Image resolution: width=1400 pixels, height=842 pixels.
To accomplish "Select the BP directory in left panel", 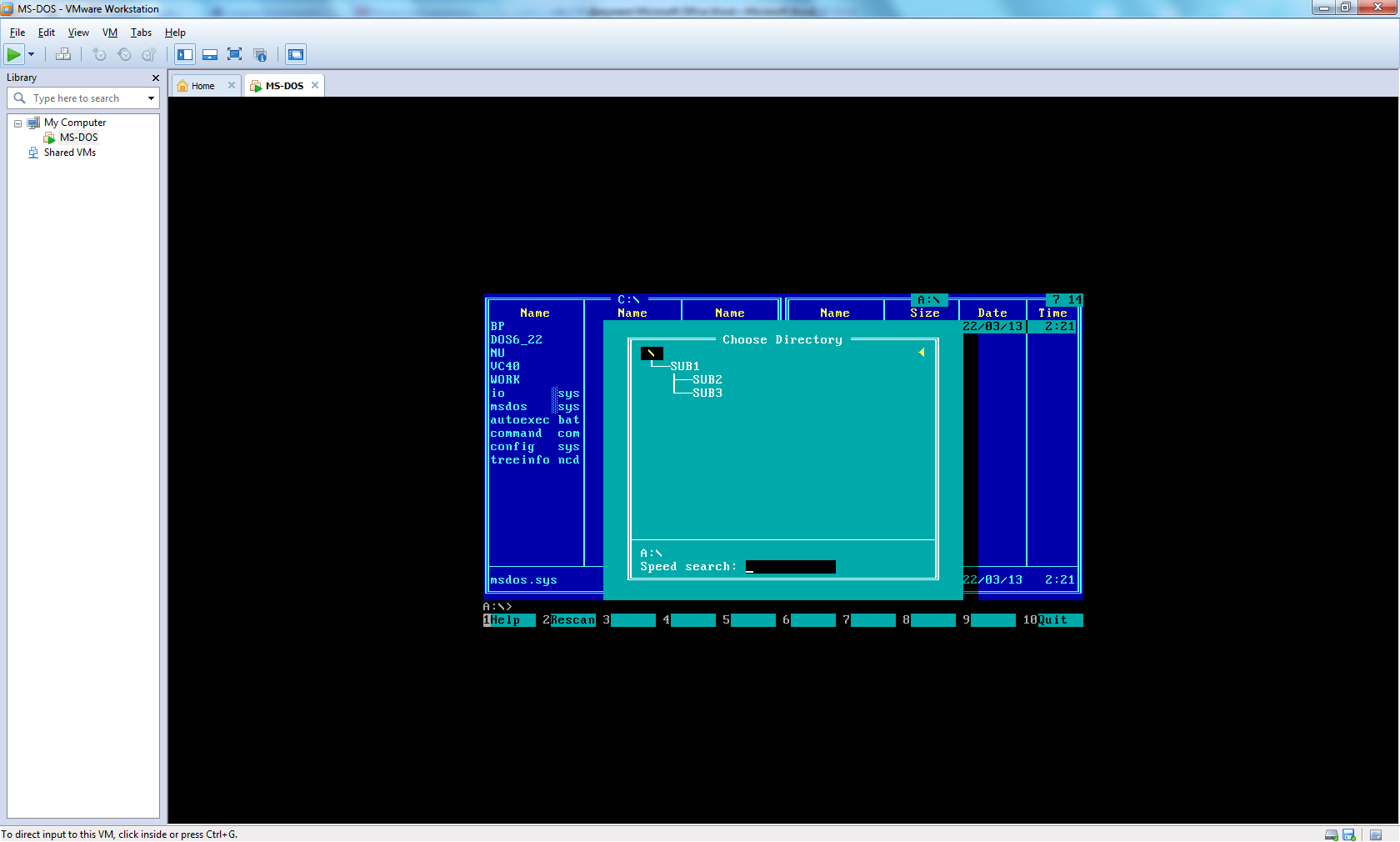I will click(x=497, y=327).
